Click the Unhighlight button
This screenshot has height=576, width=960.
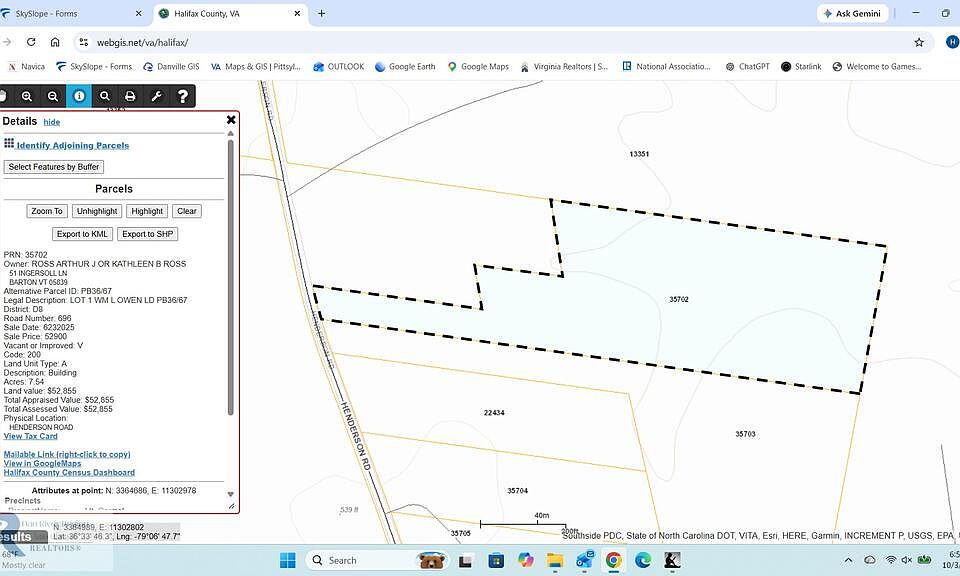point(97,211)
